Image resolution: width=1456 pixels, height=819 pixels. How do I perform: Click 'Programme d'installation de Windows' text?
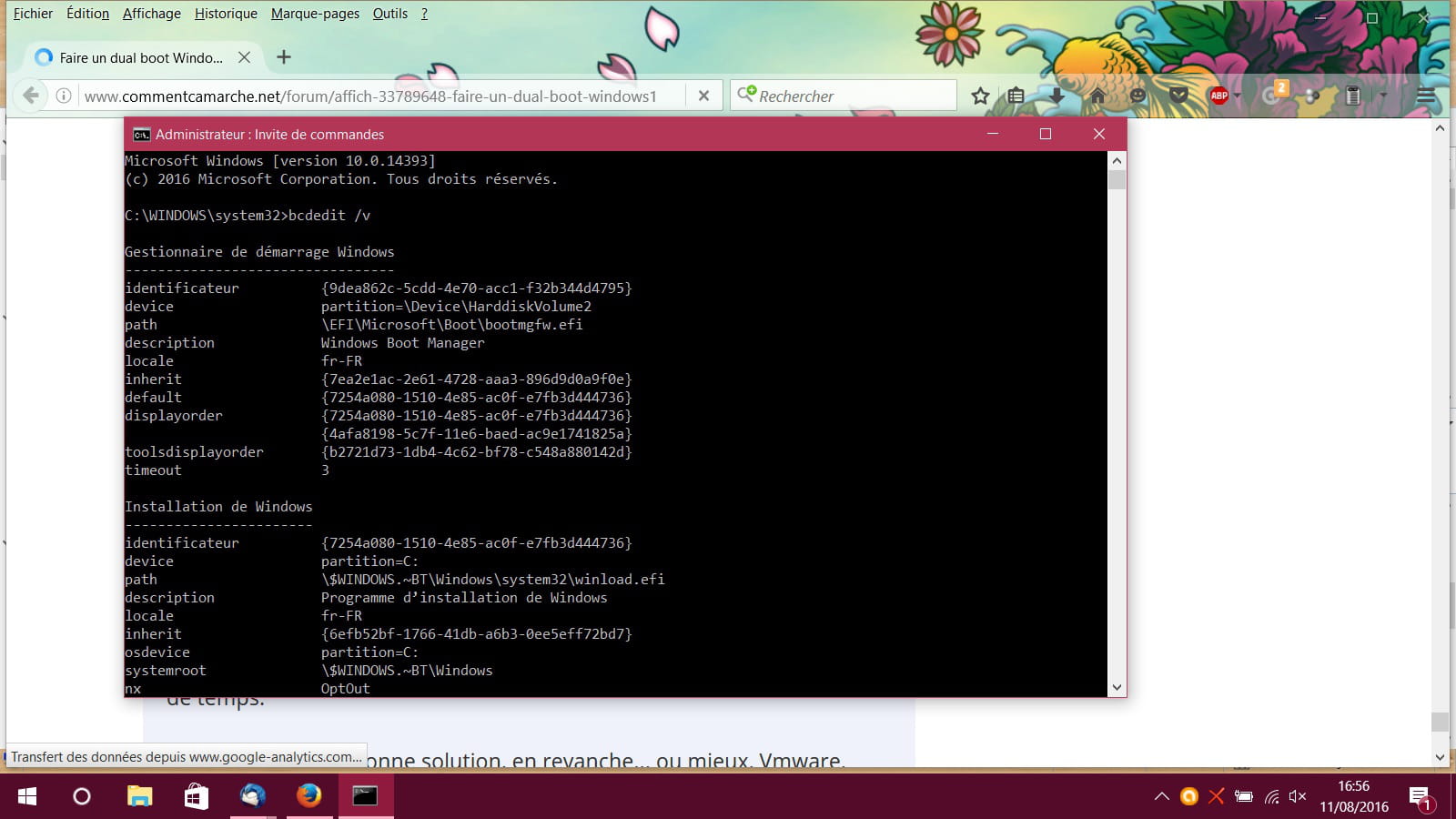(x=464, y=598)
